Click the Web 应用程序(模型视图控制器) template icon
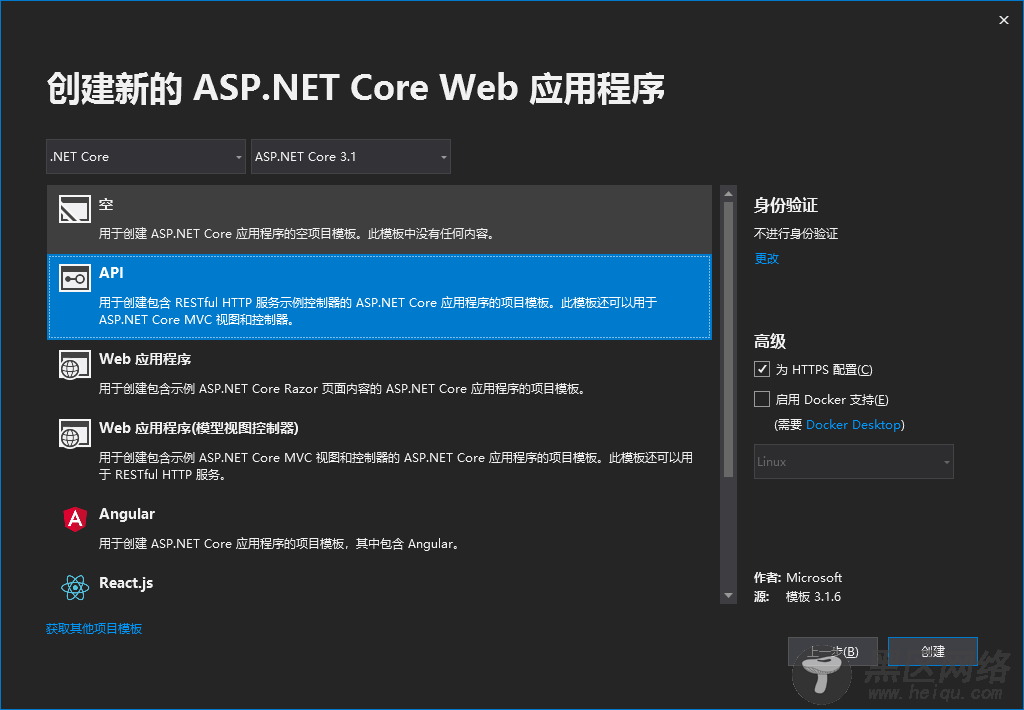 pyautogui.click(x=74, y=434)
